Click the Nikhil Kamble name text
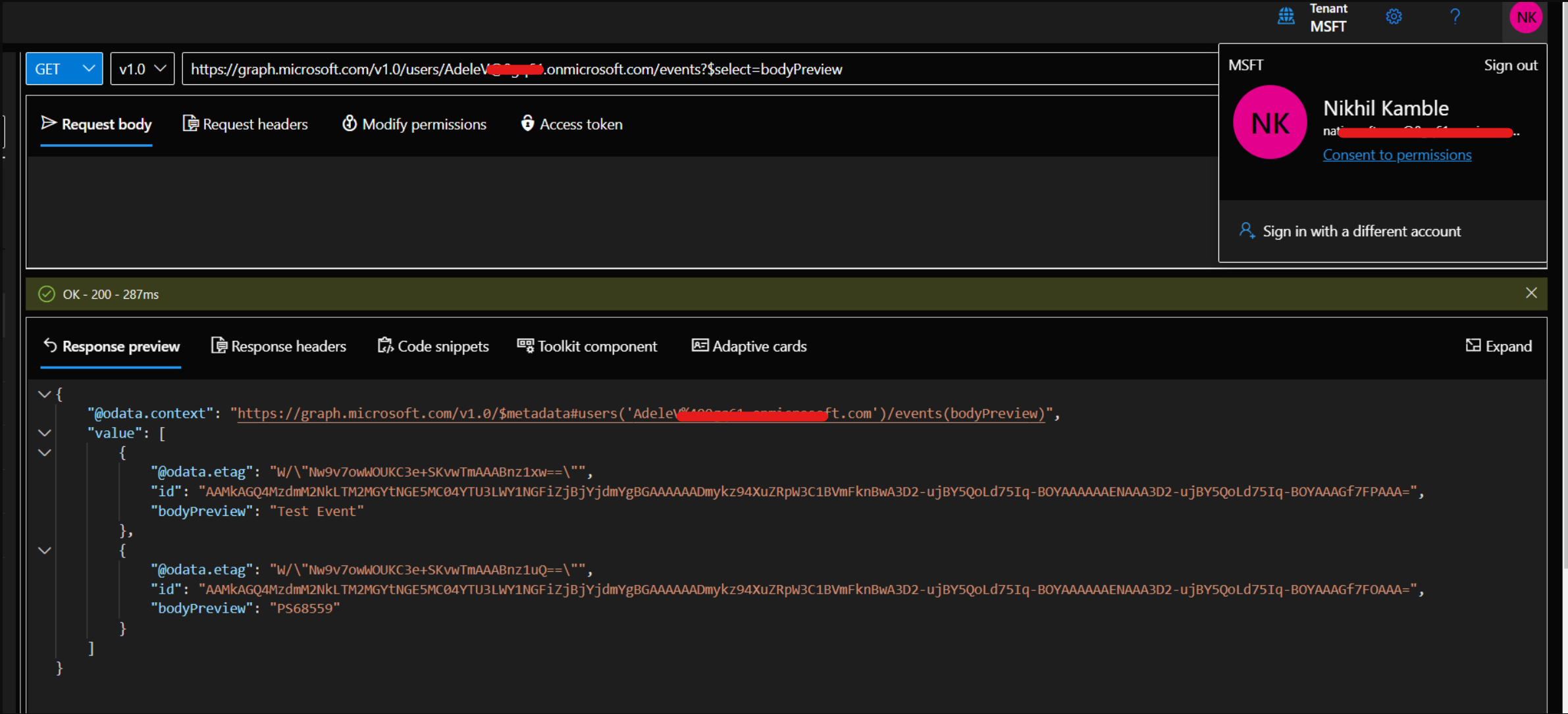Screen dimensions: 1568x714 (x=1386, y=108)
